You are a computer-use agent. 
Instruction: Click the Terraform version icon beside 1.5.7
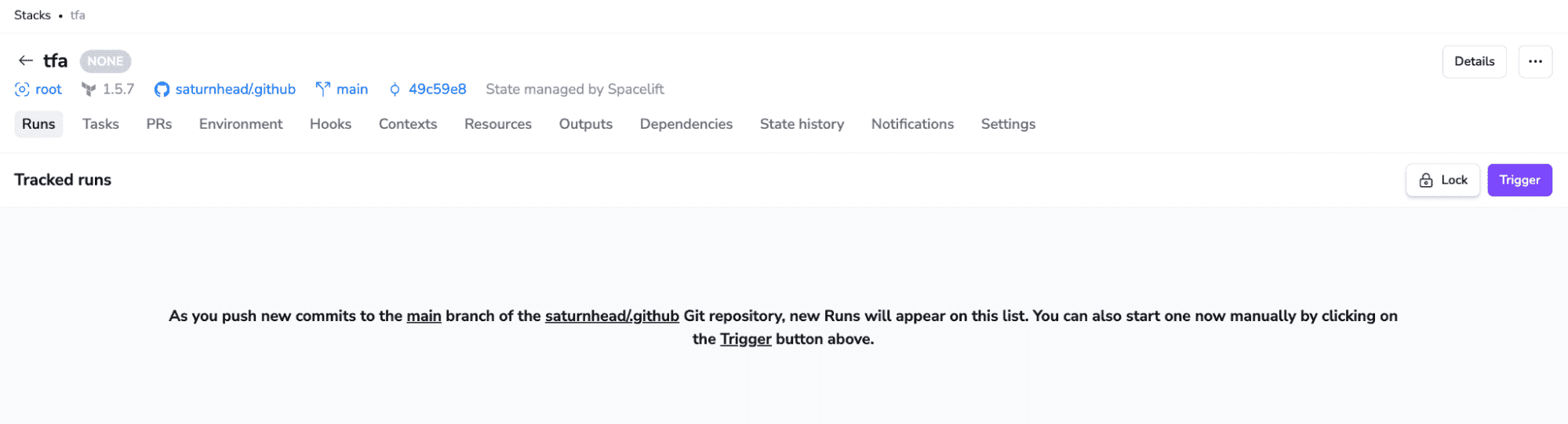(89, 90)
